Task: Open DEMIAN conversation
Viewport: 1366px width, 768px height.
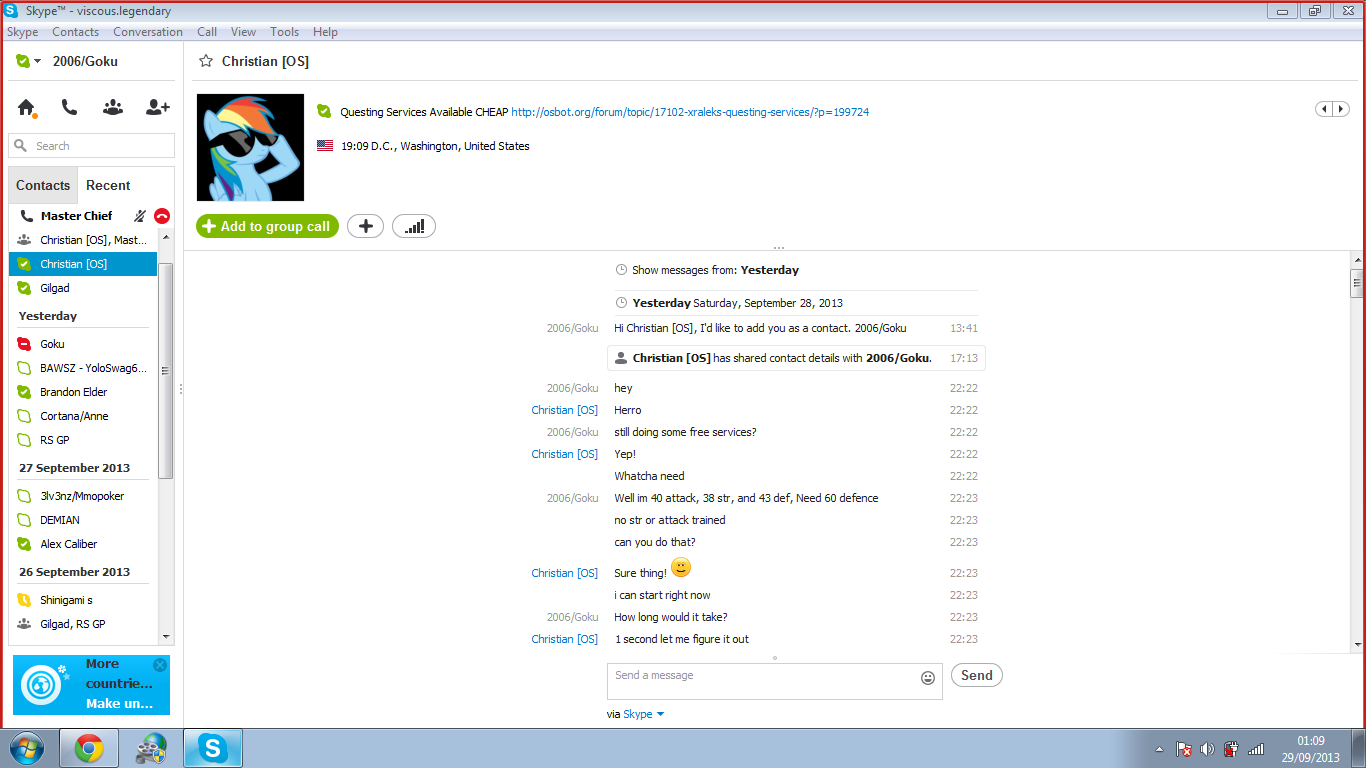Action: point(83,520)
